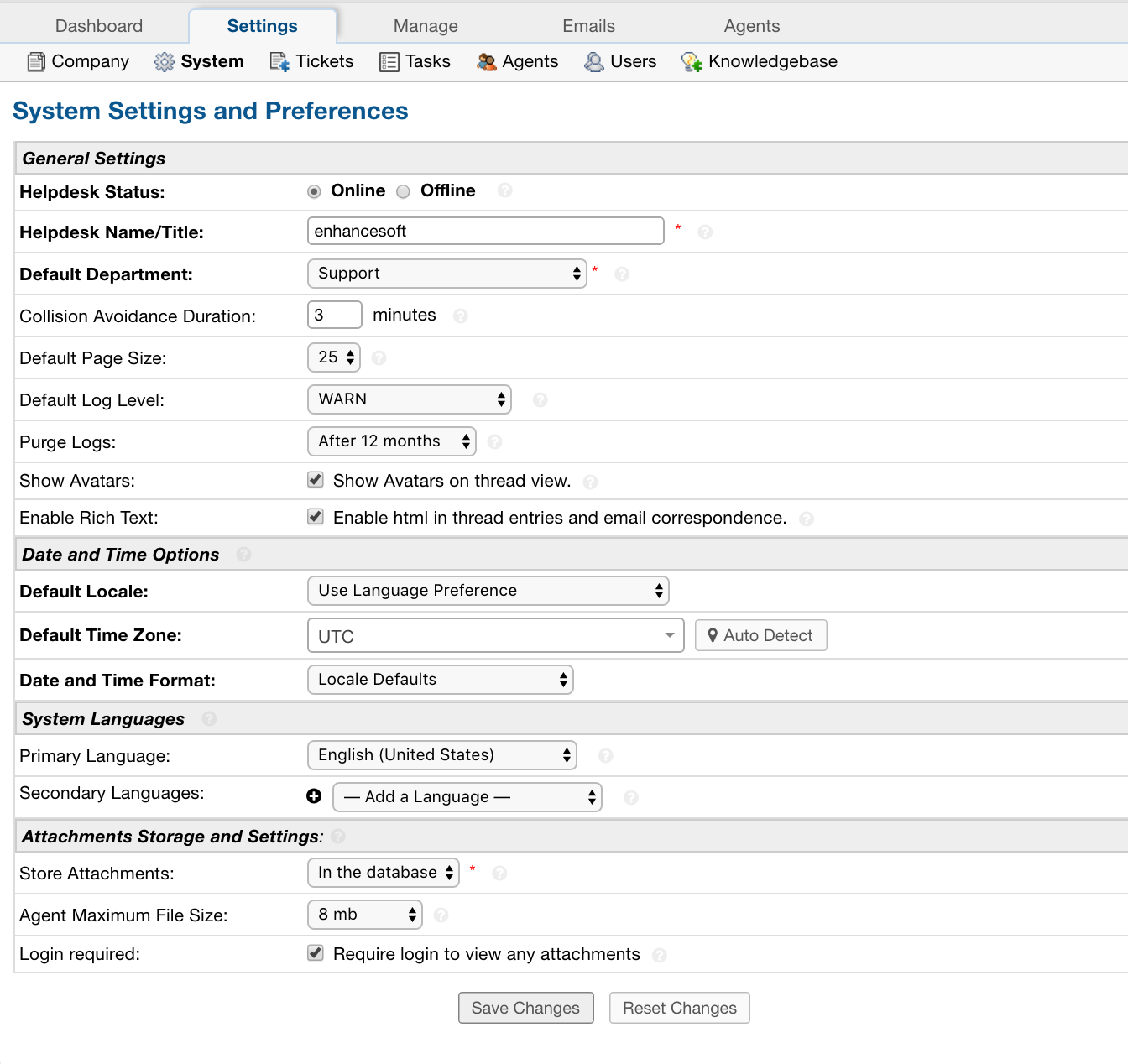Viewport: 1128px width, 1064px height.
Task: Open Tickets settings via its icon
Action: coord(279,62)
